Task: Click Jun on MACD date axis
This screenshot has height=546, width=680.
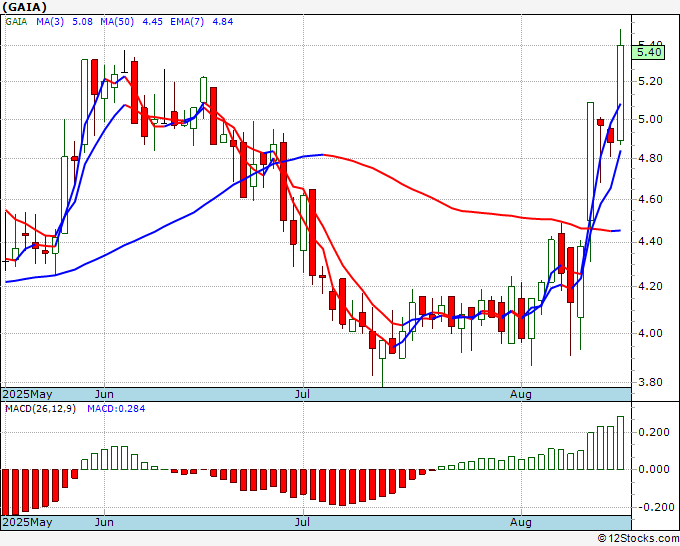Action: [x=104, y=522]
